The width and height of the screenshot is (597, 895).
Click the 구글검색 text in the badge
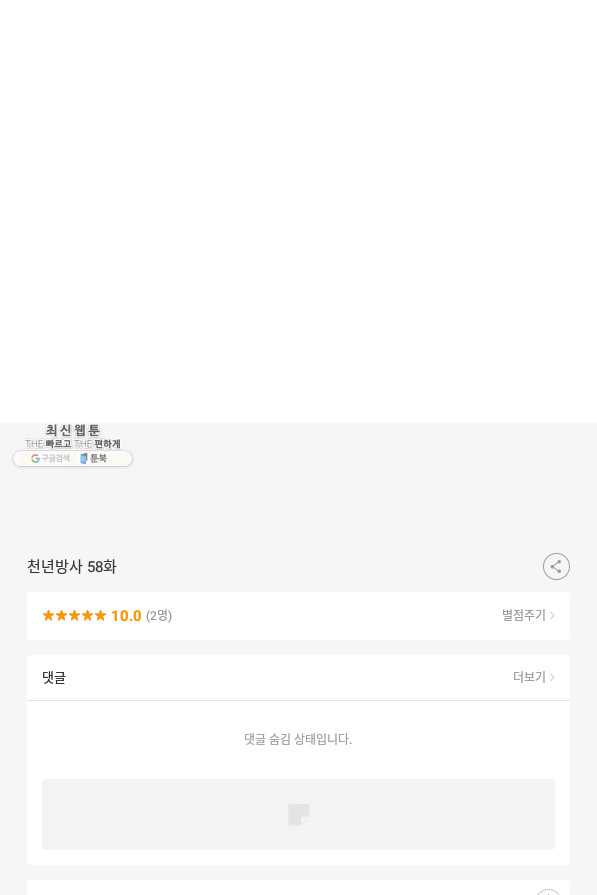point(55,458)
